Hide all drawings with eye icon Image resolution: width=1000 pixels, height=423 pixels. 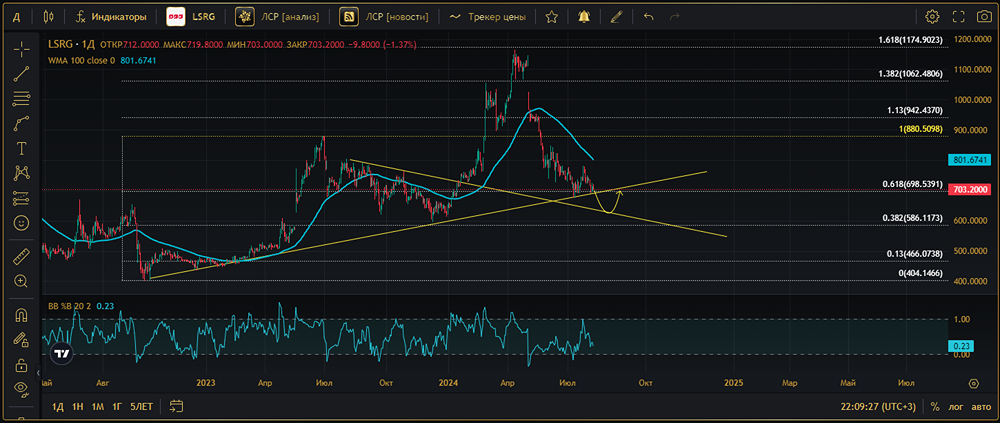(21, 389)
